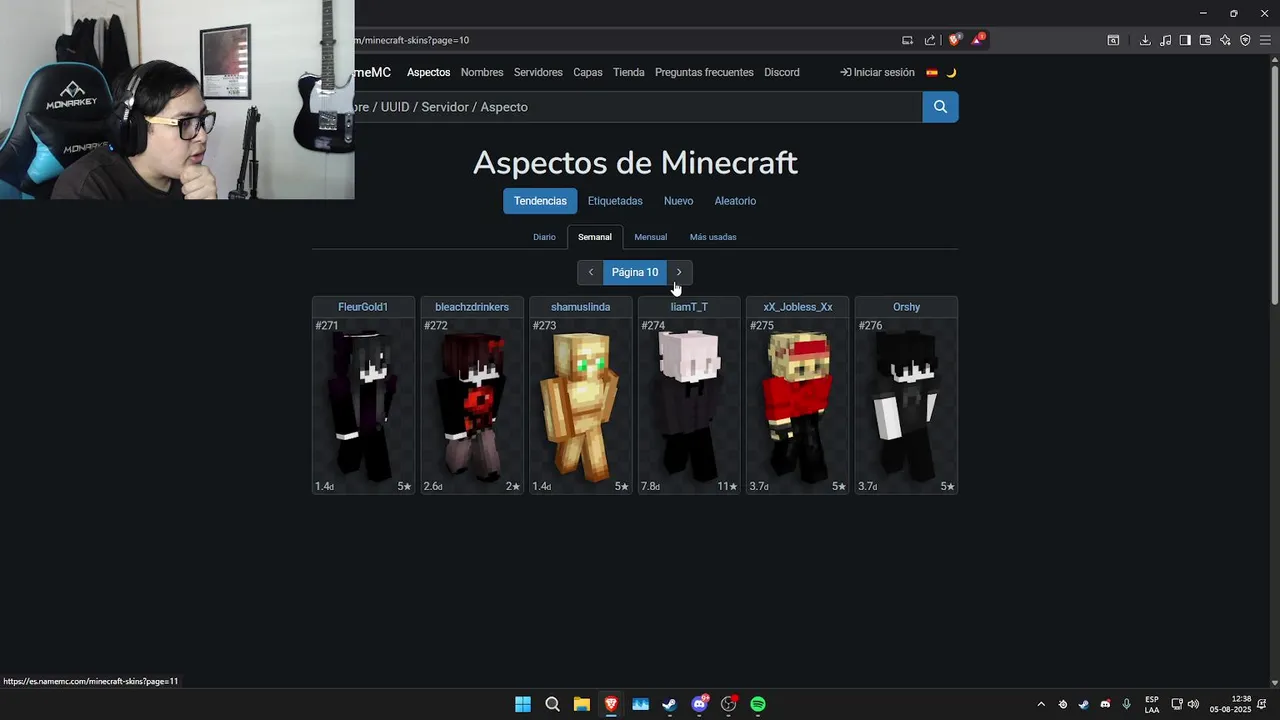This screenshot has width=1280, height=720.
Task: Open the taskbar clock and date
Action: 1230,704
